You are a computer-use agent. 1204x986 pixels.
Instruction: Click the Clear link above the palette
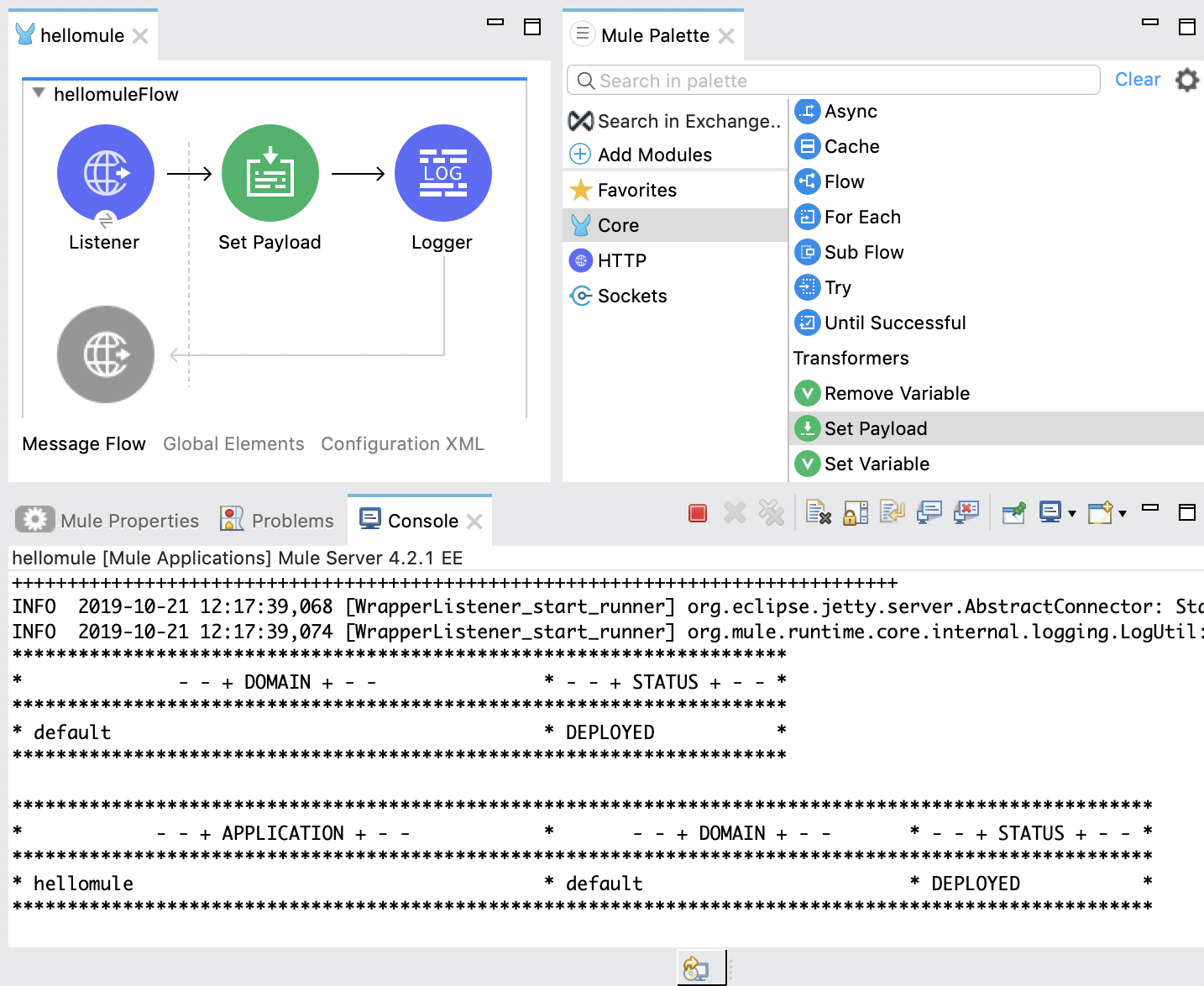(x=1138, y=79)
